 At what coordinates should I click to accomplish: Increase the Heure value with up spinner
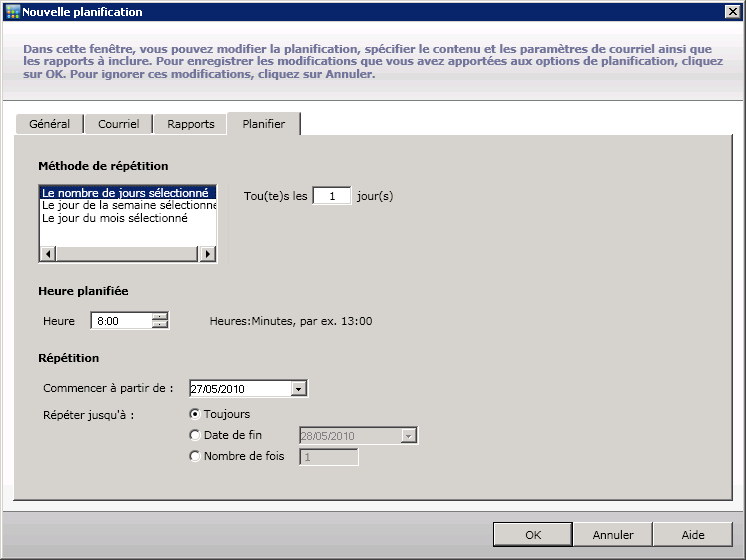point(160,316)
